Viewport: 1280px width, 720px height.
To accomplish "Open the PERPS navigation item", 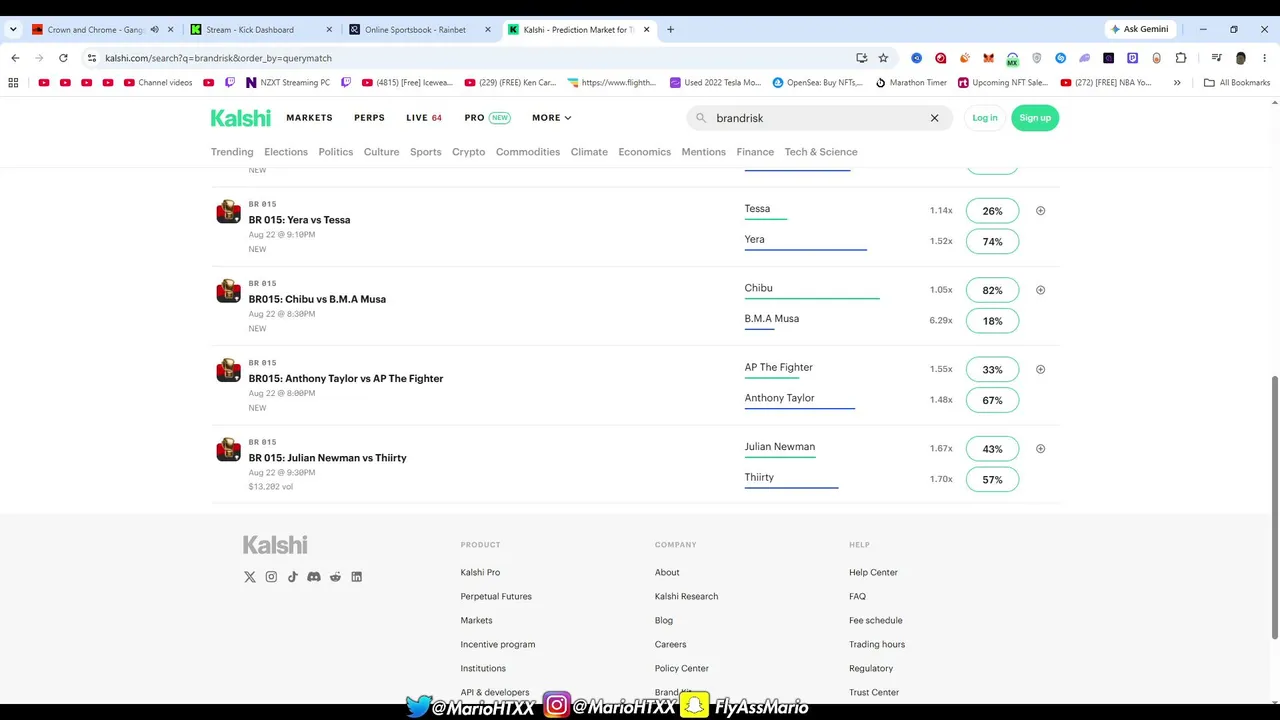I will [x=369, y=118].
